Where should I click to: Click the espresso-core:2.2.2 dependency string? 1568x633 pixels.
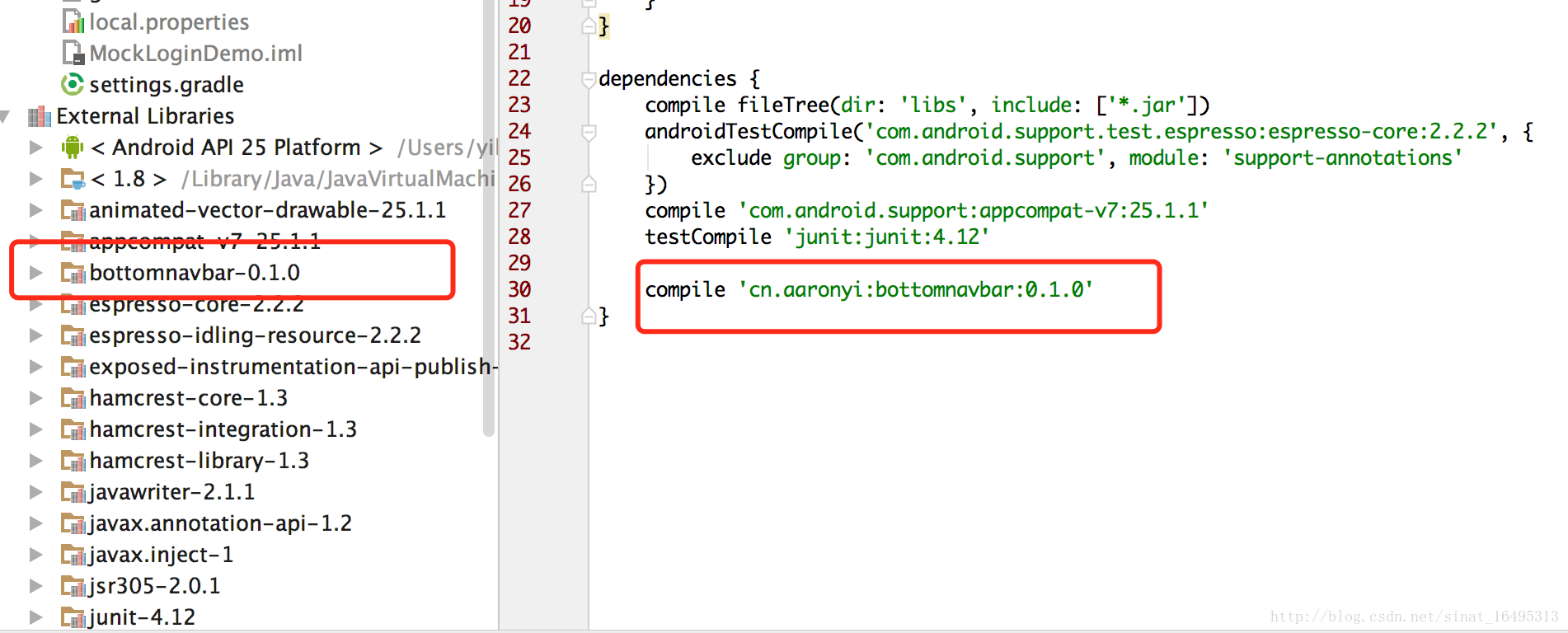[x=1181, y=131]
